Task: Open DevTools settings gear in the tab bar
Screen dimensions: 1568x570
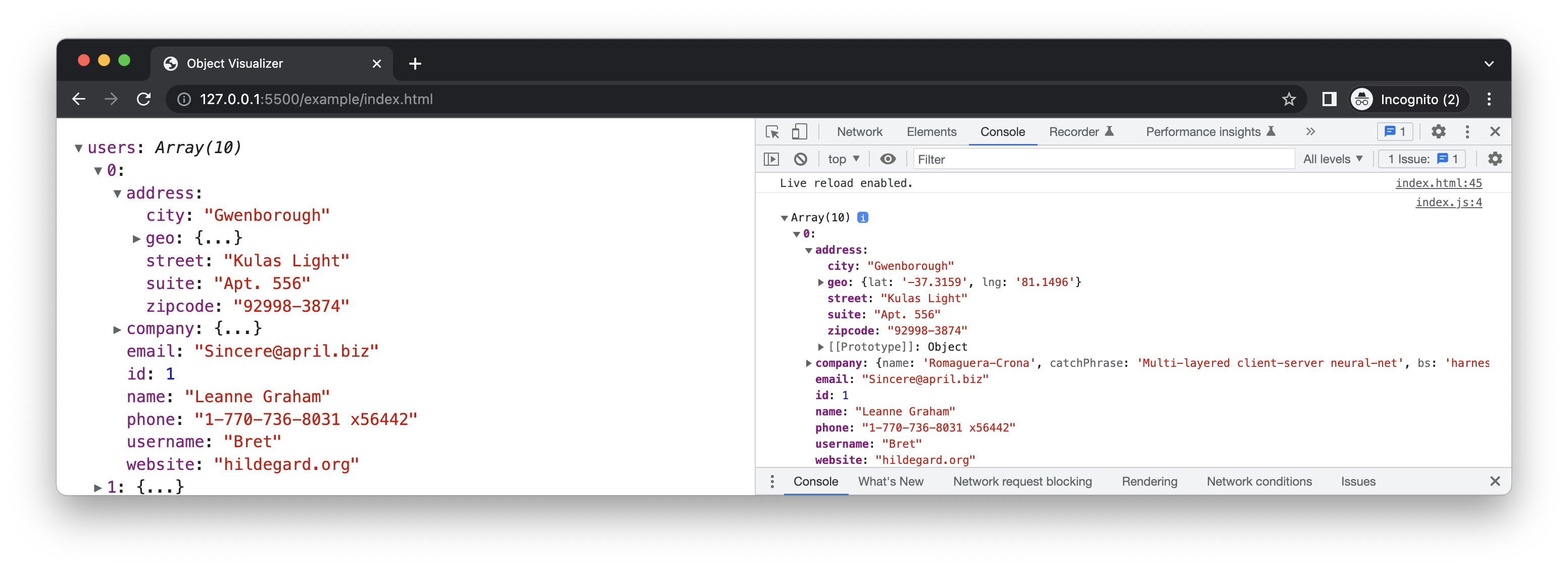Action: point(1438,131)
